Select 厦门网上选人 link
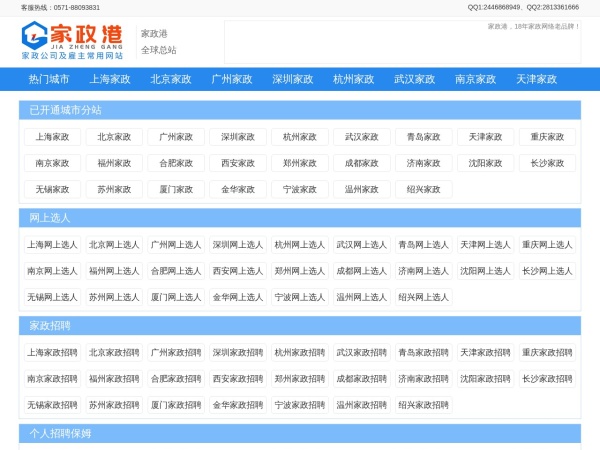600x450 pixels. tap(176, 297)
